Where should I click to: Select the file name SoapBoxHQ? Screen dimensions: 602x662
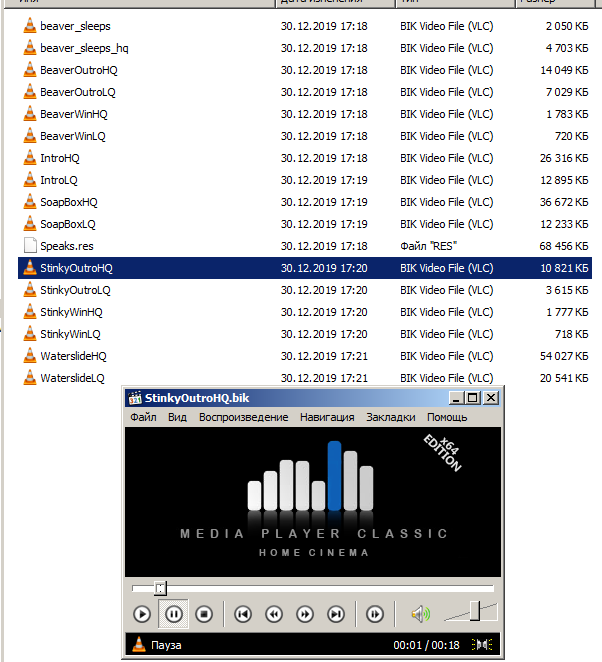click(x=68, y=202)
